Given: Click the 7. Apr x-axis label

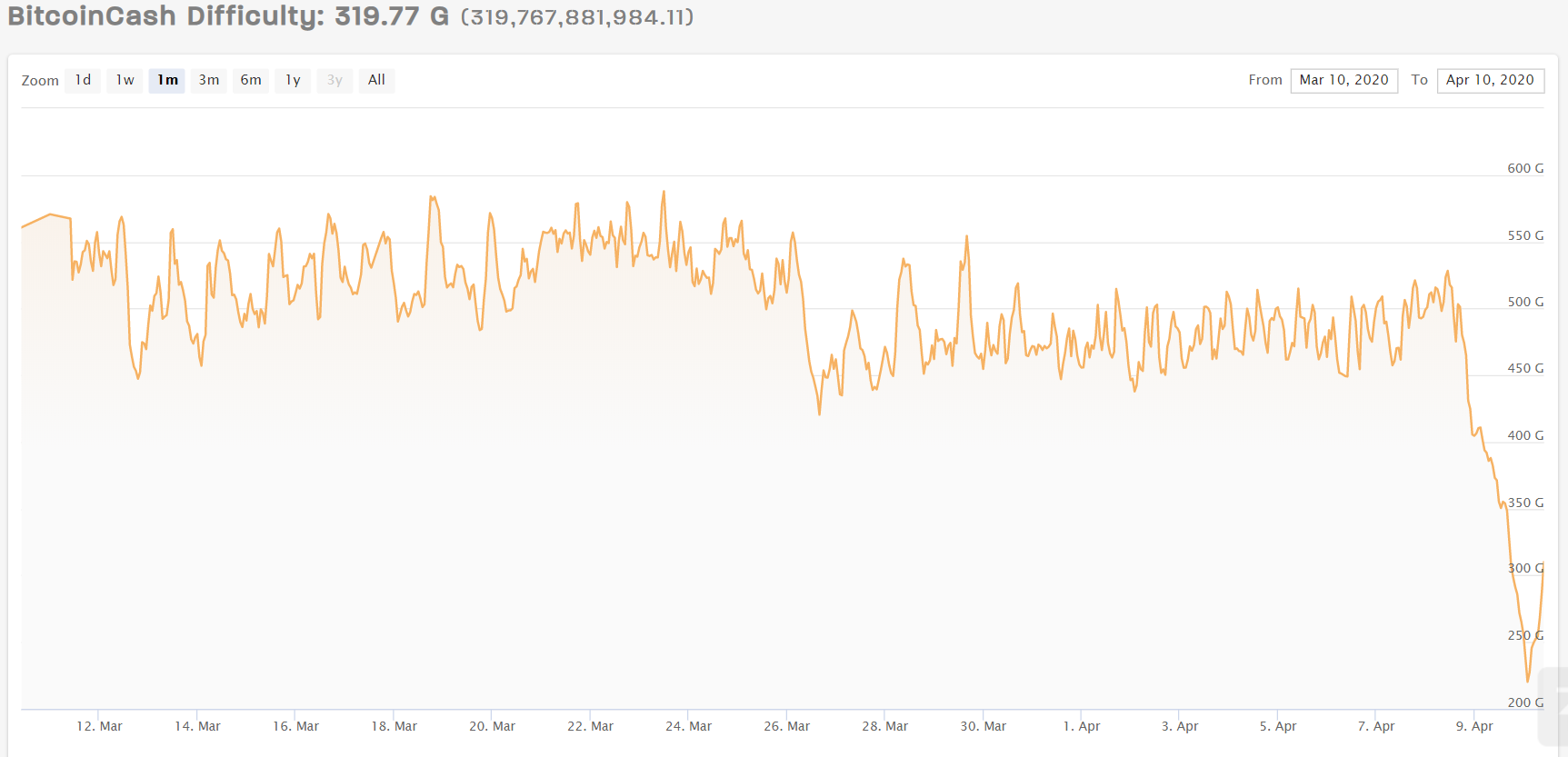Looking at the screenshot, I should point(1375,726).
